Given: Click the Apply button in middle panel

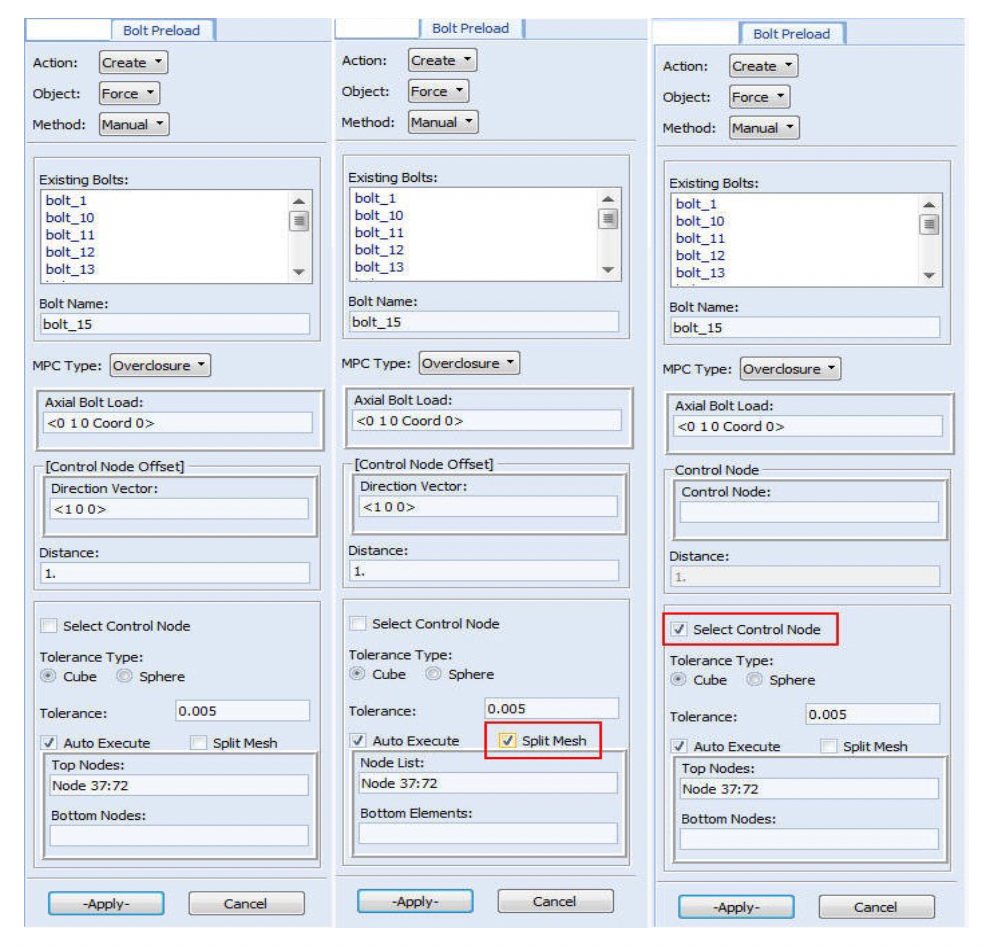Looking at the screenshot, I should (x=415, y=901).
